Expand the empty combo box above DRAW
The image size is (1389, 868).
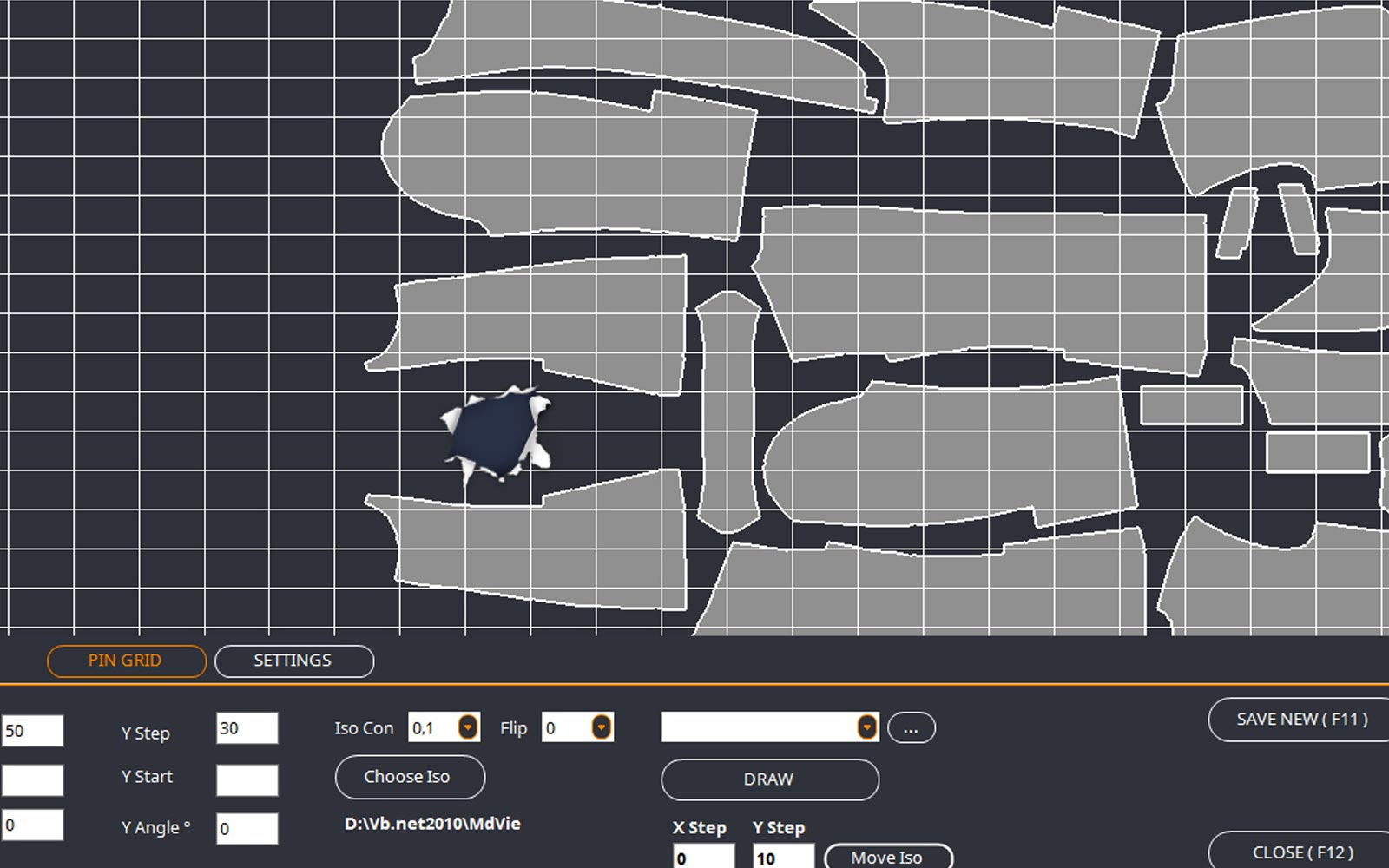click(x=866, y=727)
